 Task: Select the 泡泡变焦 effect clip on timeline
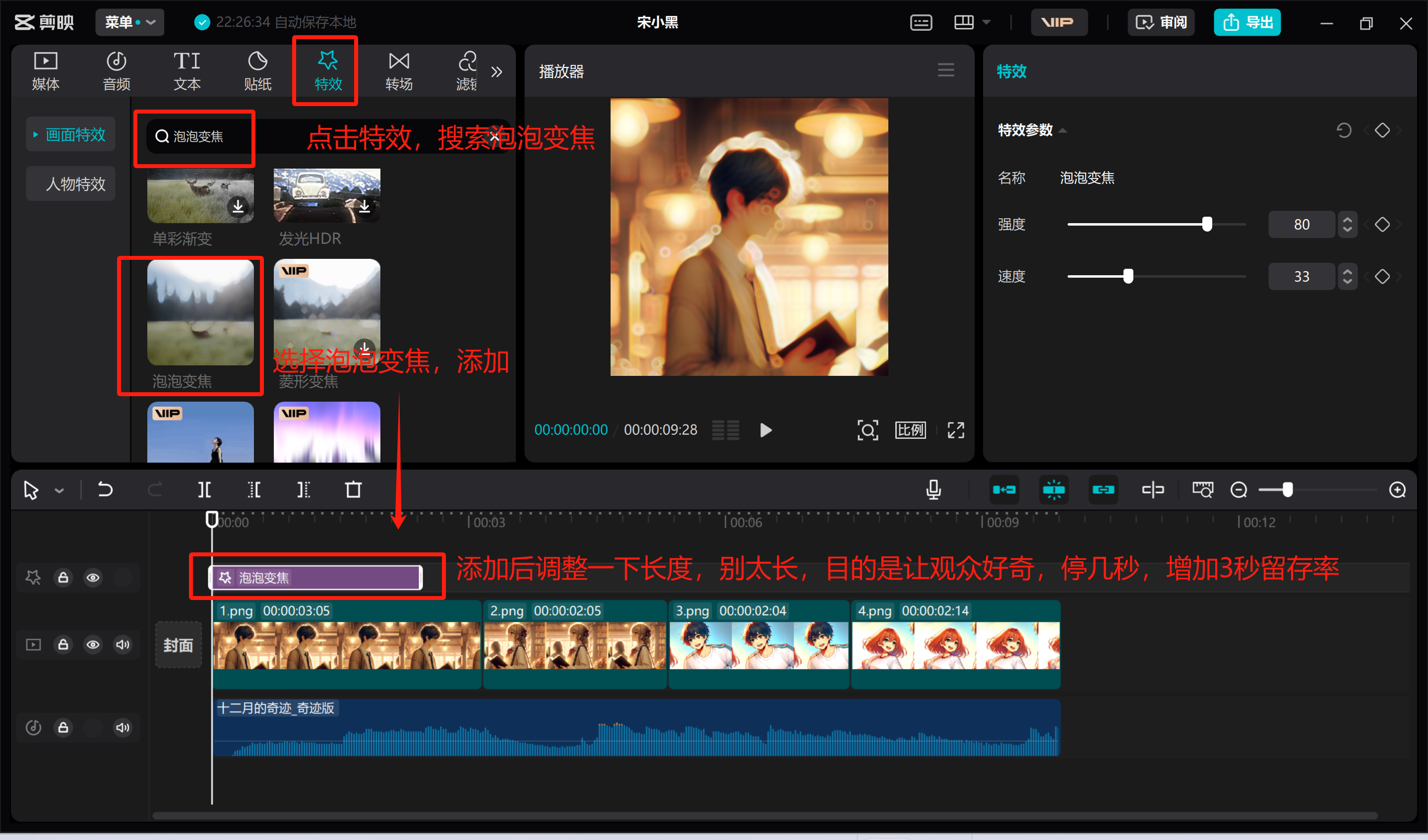pos(316,577)
